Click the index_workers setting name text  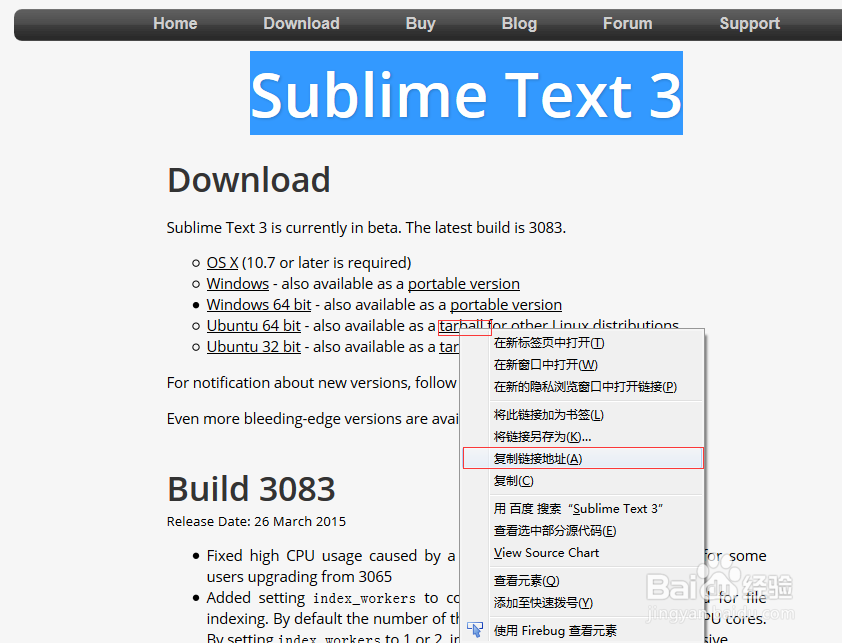click(x=364, y=598)
